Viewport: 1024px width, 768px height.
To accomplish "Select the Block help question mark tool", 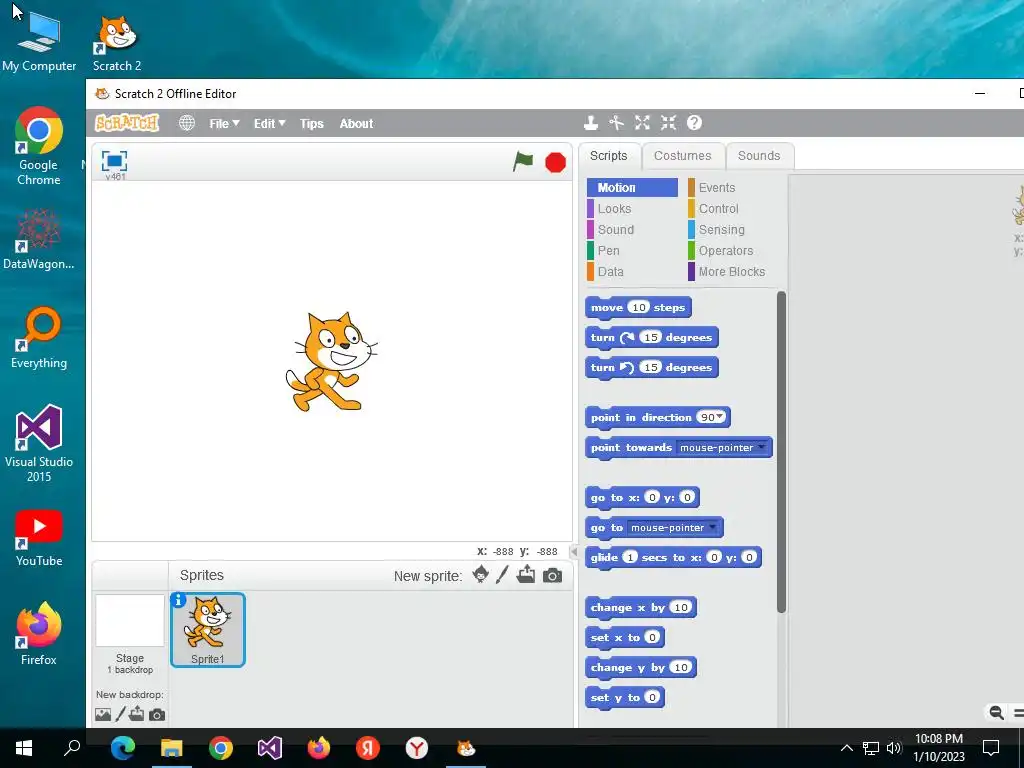I will pos(694,123).
